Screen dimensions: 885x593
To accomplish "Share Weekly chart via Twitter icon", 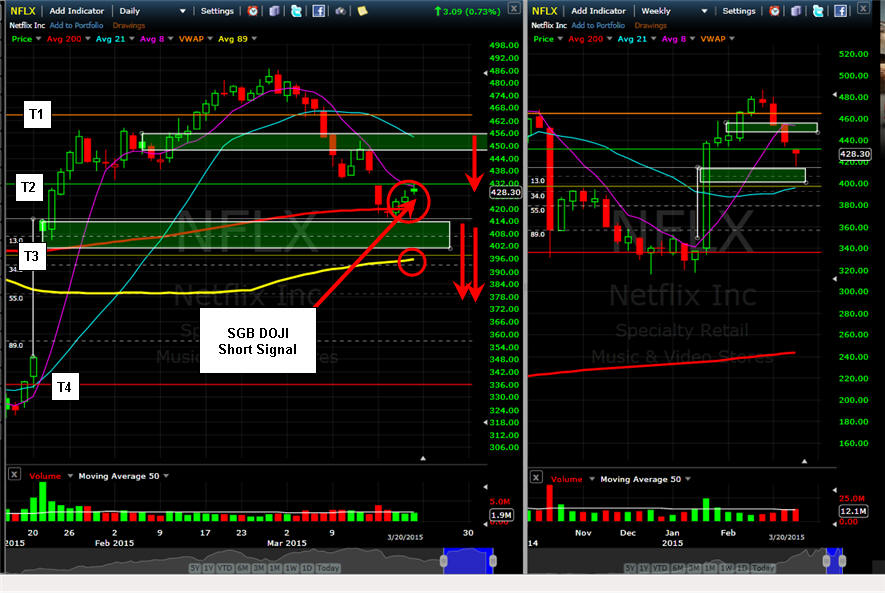I will (x=818, y=11).
